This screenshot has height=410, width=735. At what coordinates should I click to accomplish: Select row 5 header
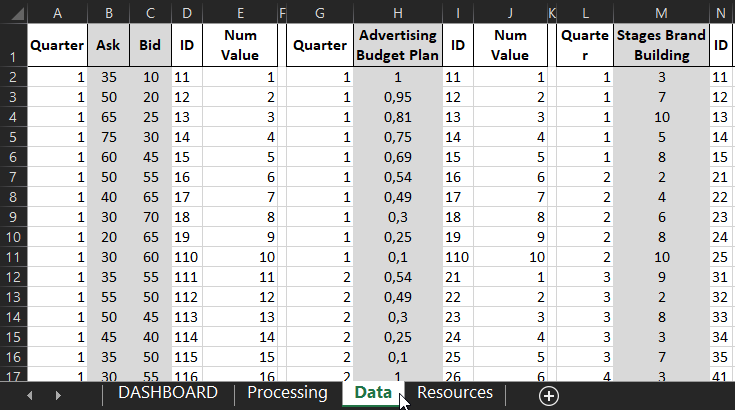(13, 136)
